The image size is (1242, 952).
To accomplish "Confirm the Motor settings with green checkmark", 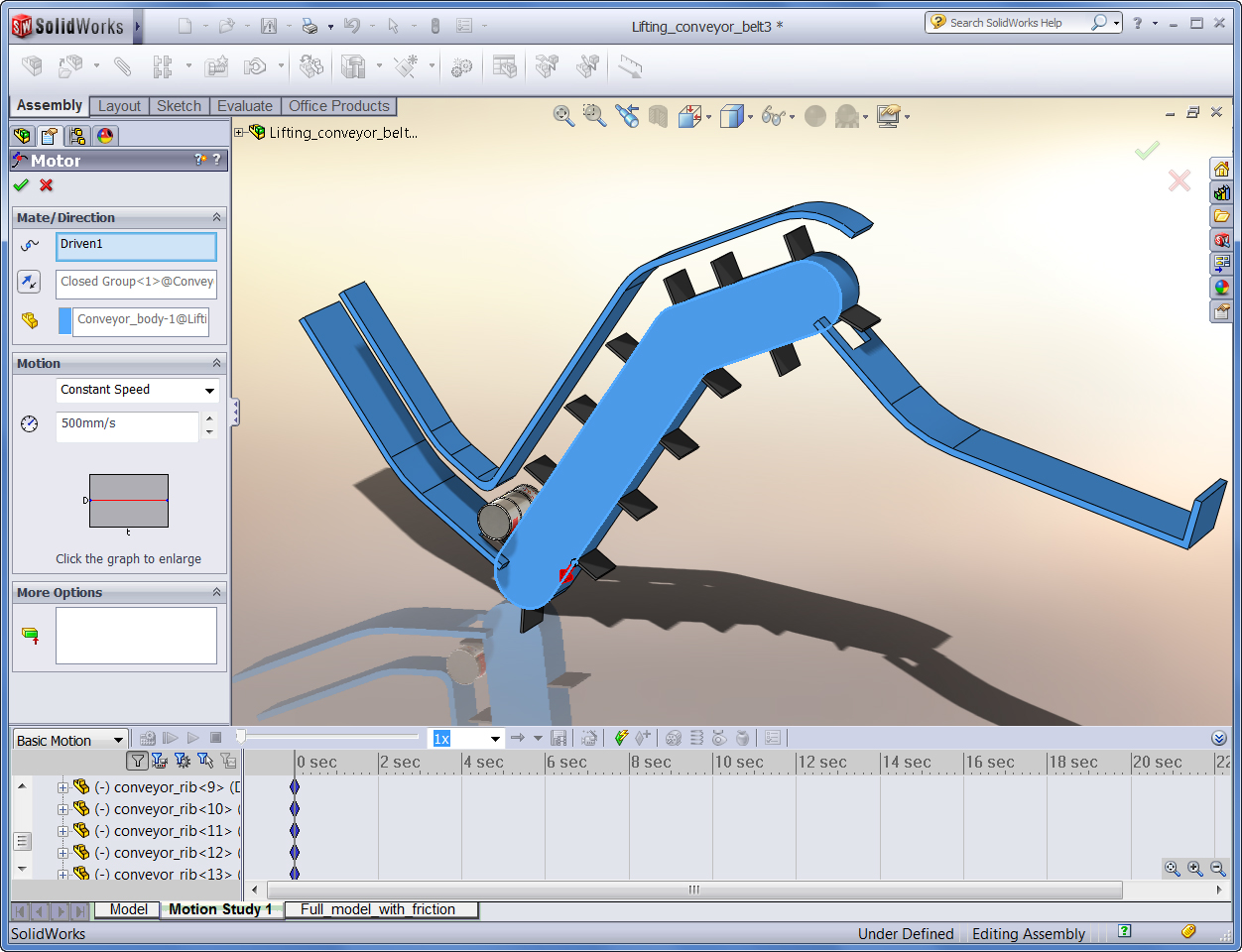I will pyautogui.click(x=21, y=185).
